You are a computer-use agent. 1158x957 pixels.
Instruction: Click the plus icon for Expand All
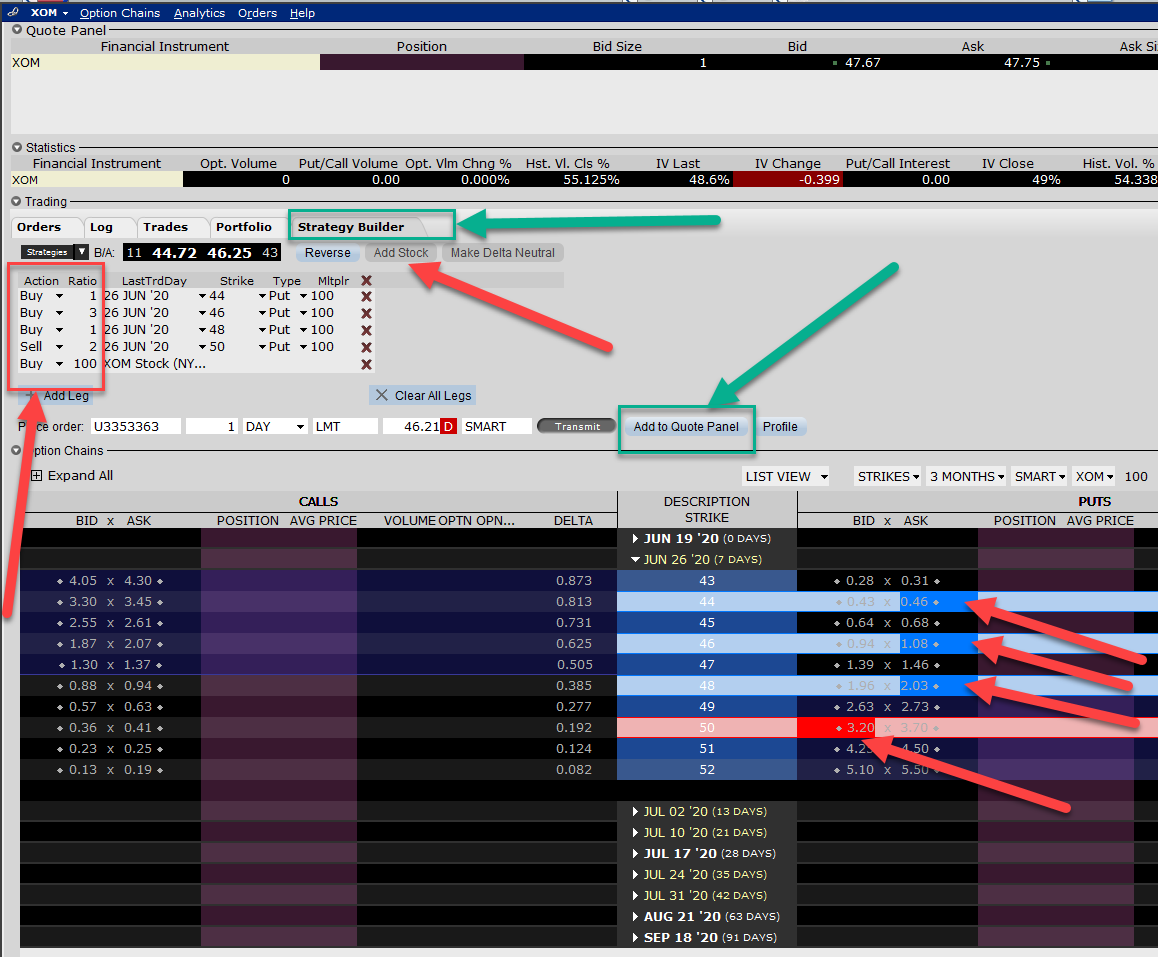(37, 476)
